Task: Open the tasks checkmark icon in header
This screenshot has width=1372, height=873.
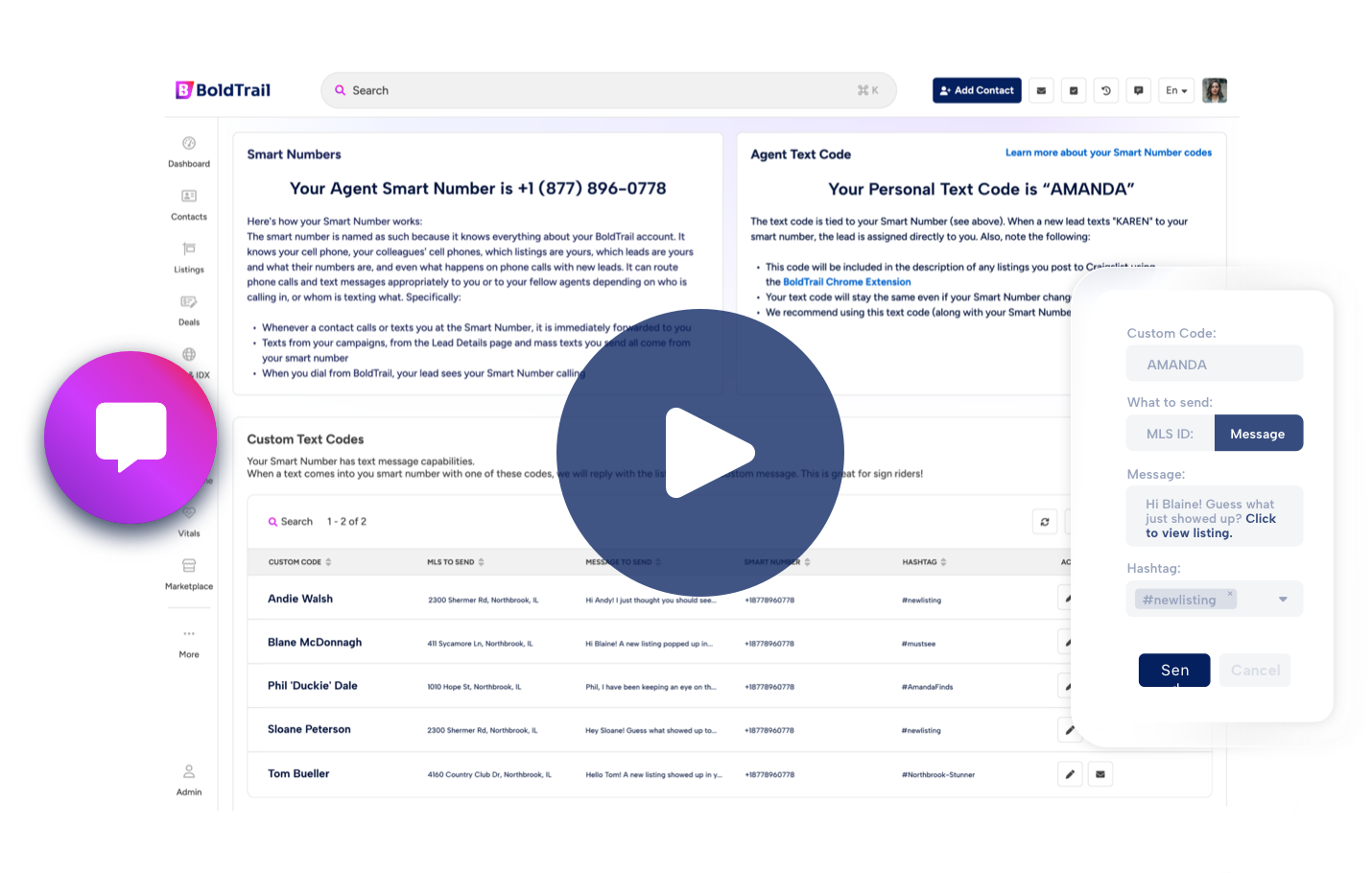Action: pos(1074,90)
